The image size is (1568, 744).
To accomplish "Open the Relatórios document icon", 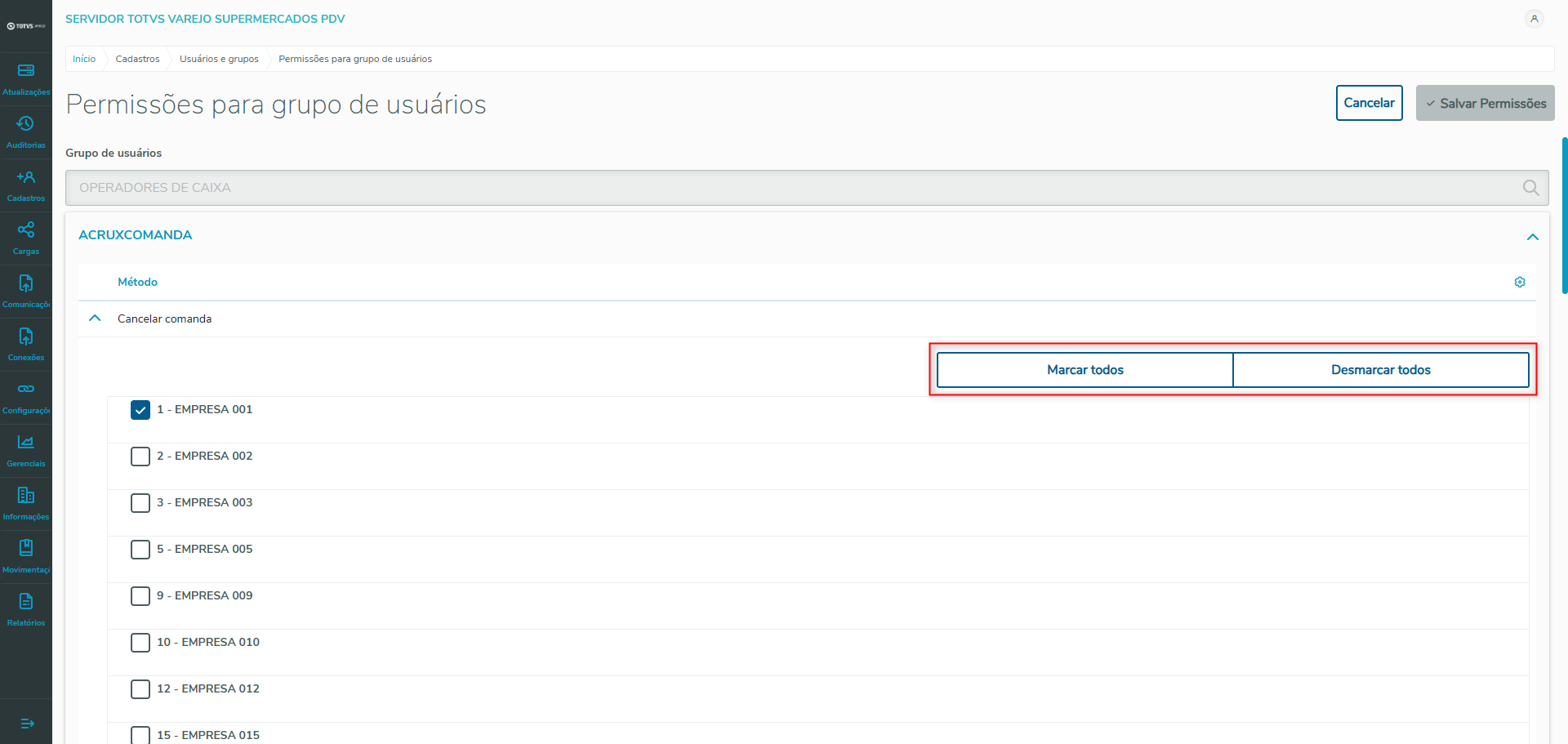I will (26, 602).
